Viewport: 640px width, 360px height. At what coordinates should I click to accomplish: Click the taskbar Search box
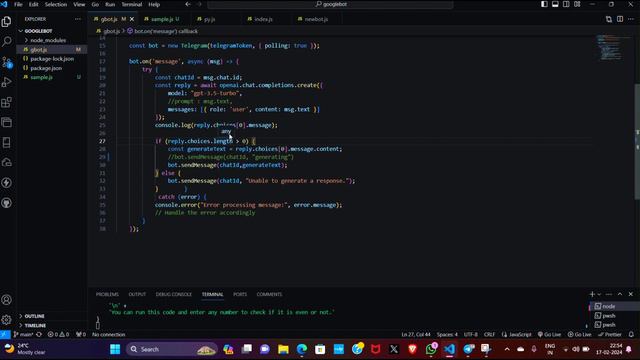click(x=171, y=349)
